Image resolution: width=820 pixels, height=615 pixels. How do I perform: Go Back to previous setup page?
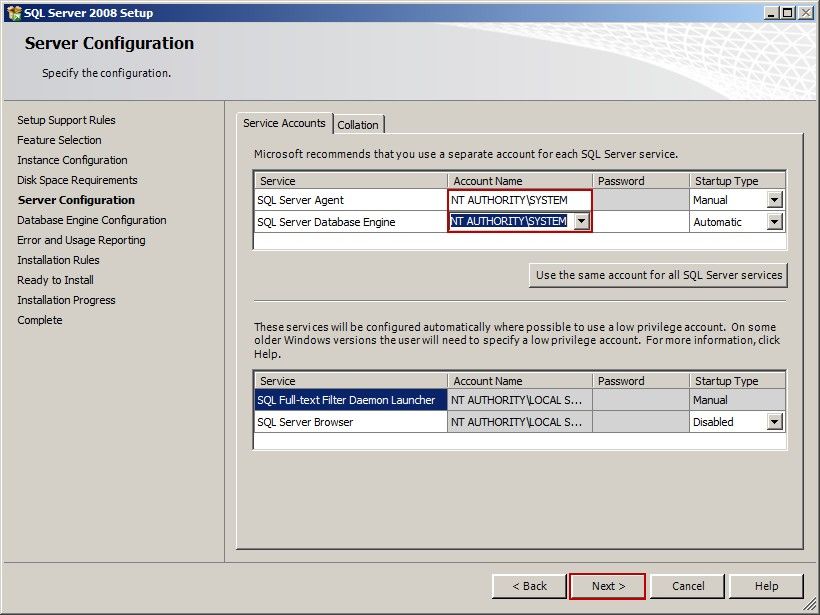click(x=529, y=586)
